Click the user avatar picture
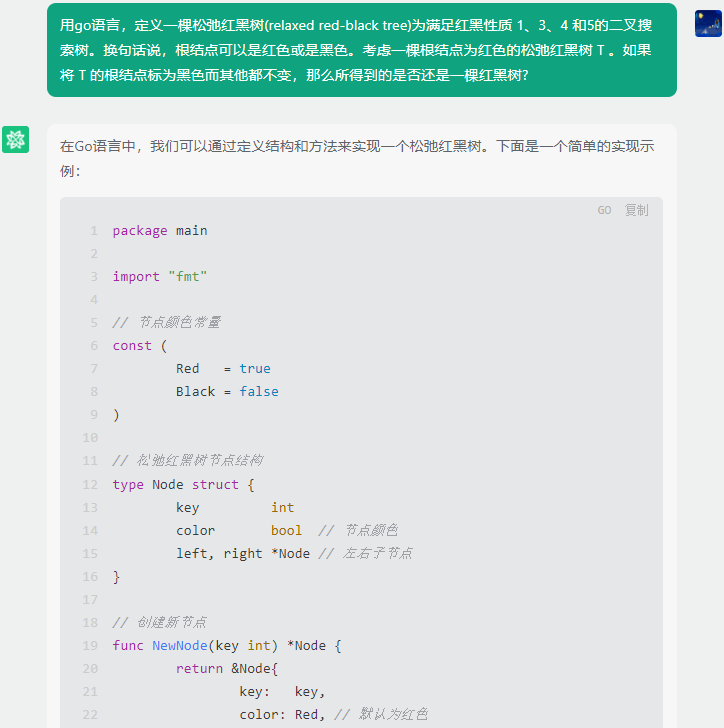Viewport: 724px width, 728px height. point(708,24)
